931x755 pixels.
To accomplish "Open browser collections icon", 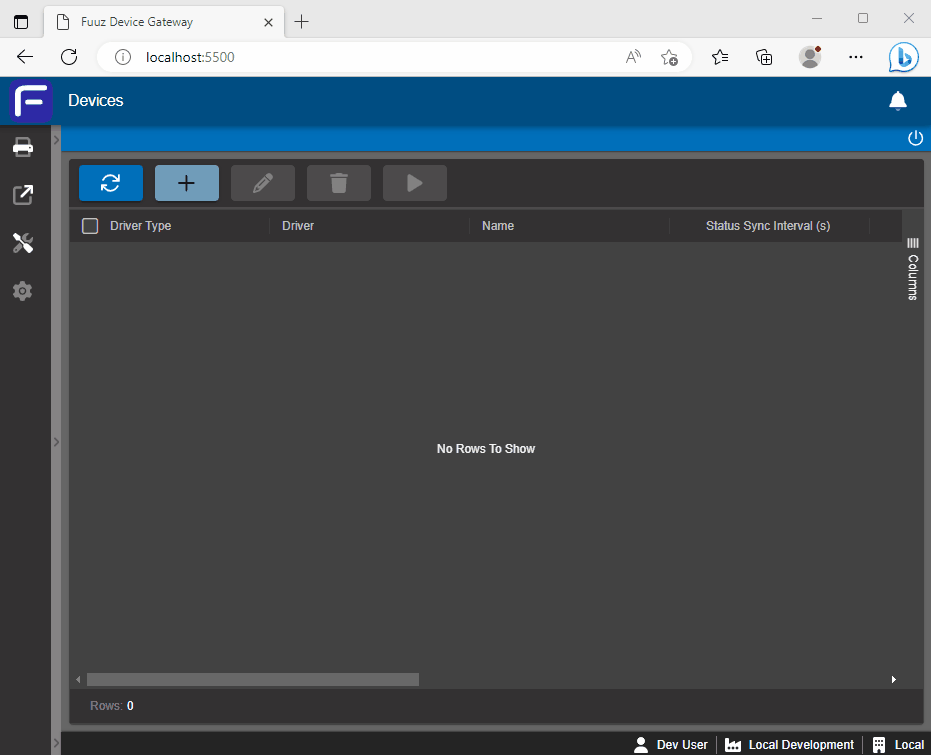I will point(764,57).
